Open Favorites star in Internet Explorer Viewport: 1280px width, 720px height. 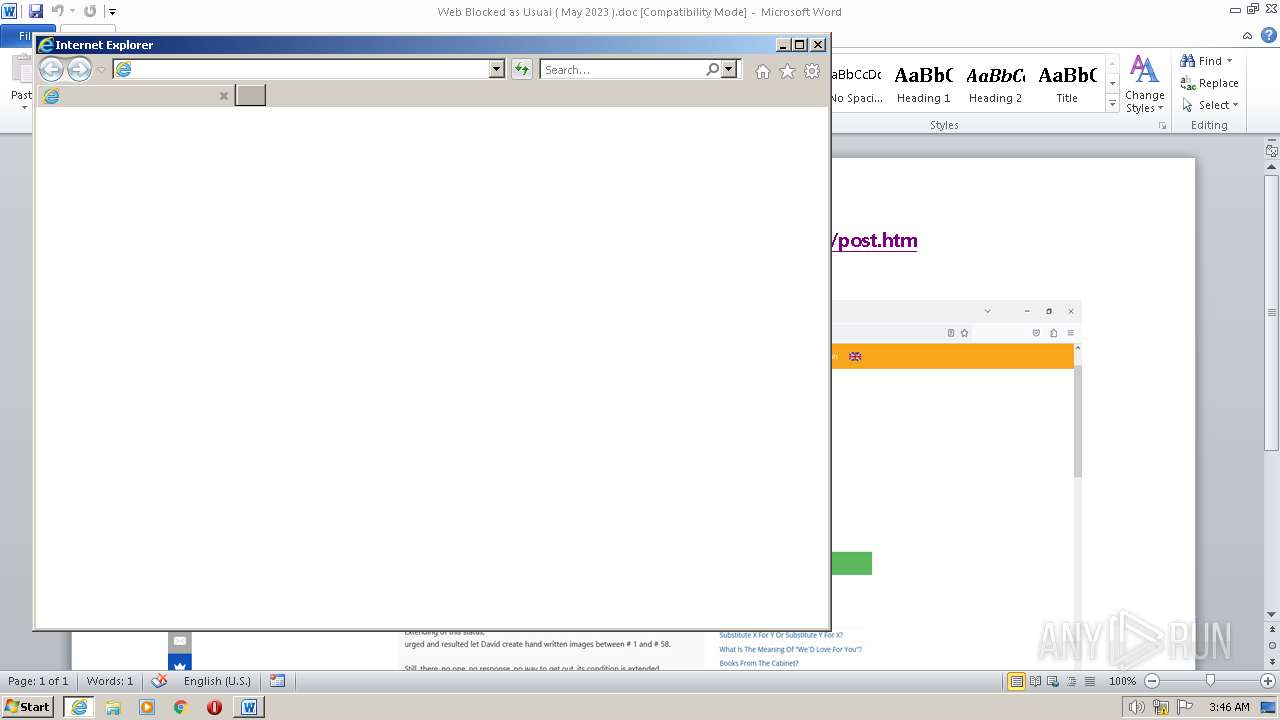(x=787, y=71)
